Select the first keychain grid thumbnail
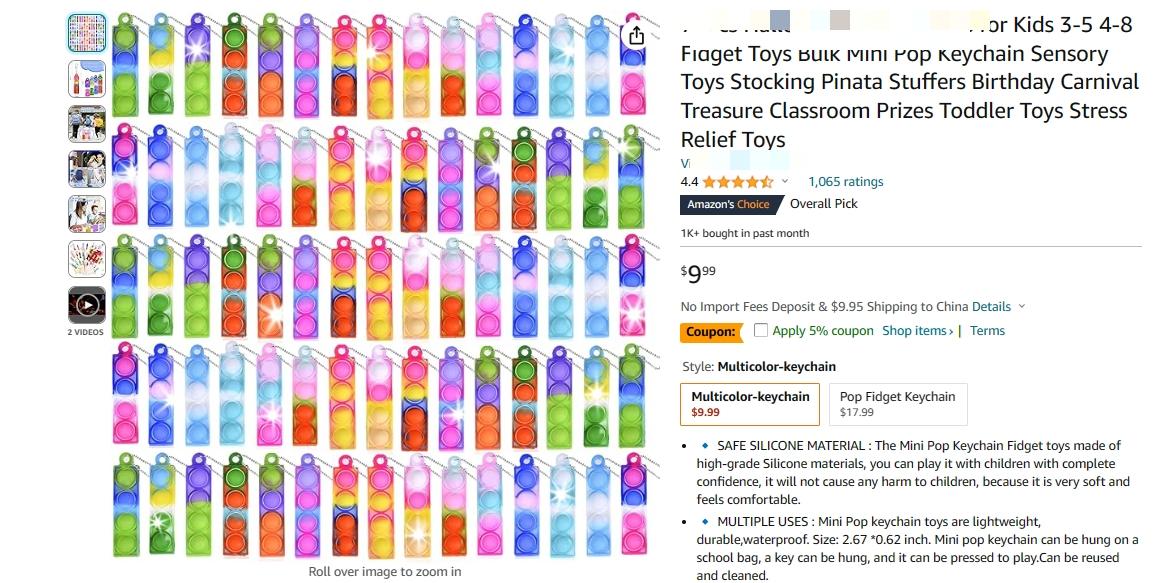 86,33
